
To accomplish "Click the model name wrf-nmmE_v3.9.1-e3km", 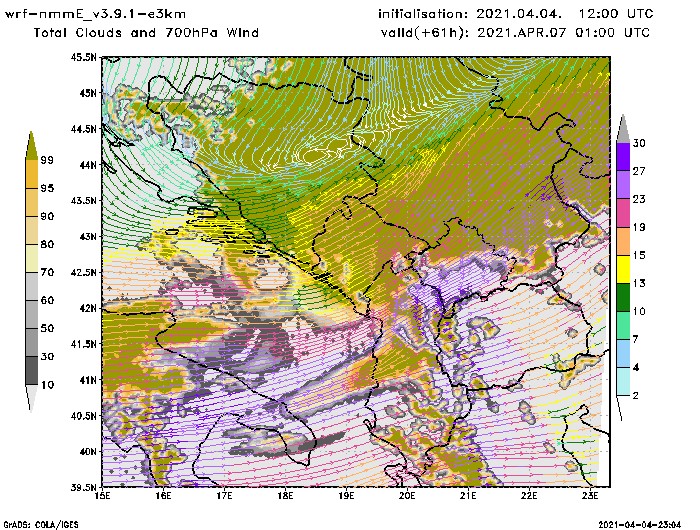I will click(x=95, y=14).
